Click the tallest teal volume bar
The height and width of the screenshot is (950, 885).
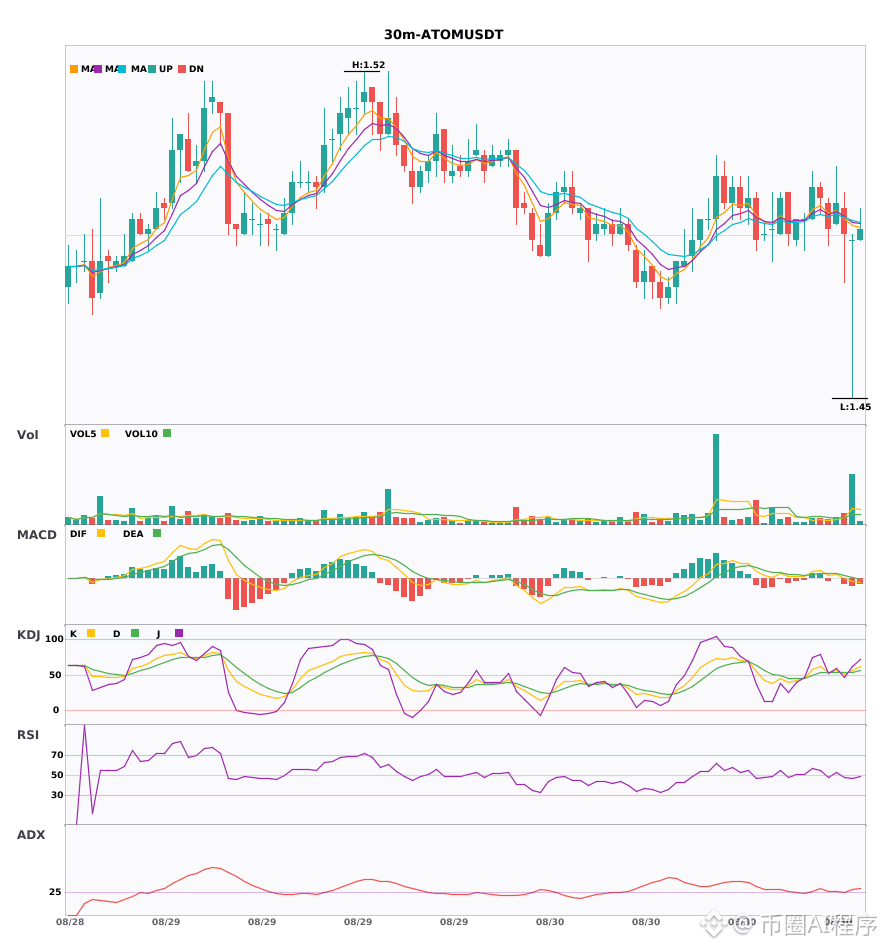click(716, 479)
